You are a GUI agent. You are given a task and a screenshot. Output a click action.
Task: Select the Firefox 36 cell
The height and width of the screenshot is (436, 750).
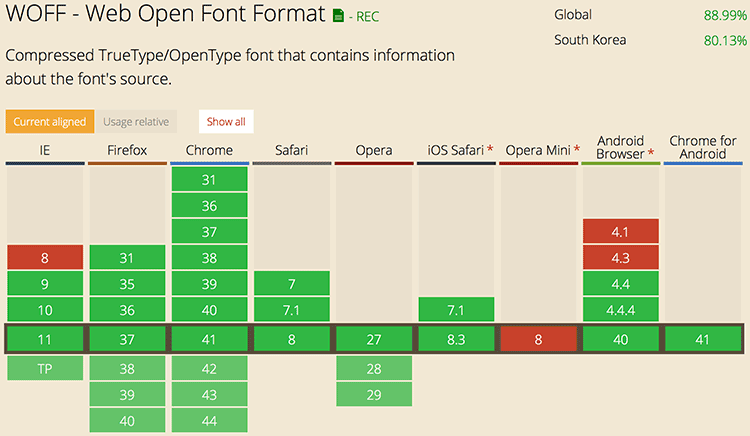pos(127,310)
